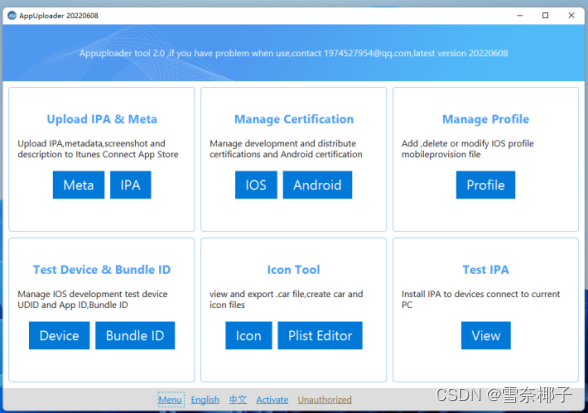
Task: Open the Device management button
Action: [59, 335]
